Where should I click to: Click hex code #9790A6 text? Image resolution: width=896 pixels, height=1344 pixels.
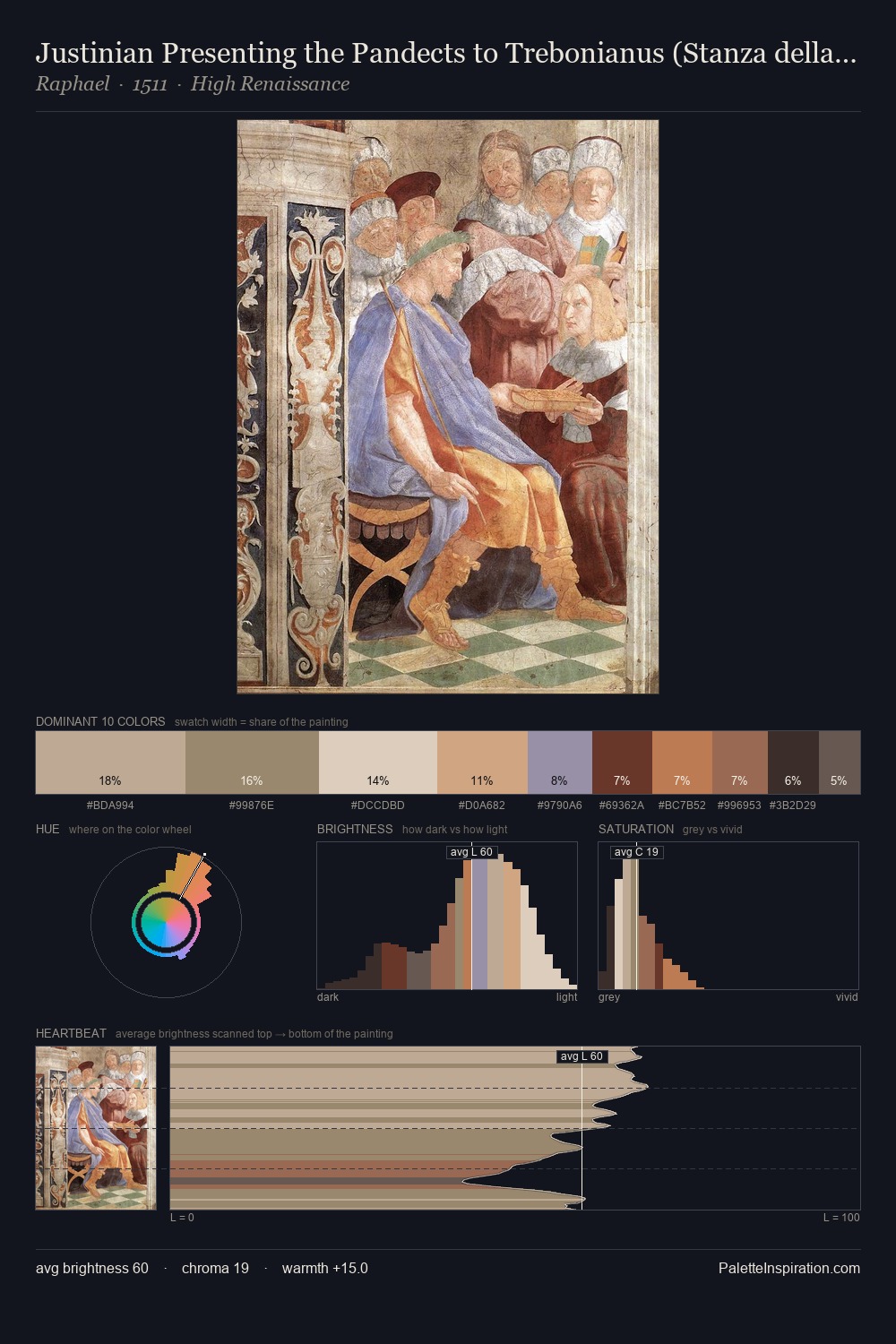pos(560,806)
